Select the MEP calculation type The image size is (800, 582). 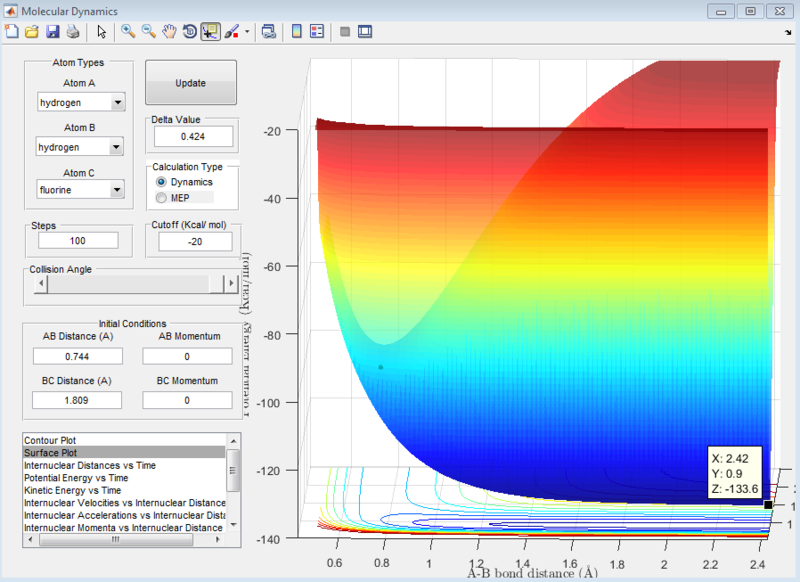(x=162, y=198)
